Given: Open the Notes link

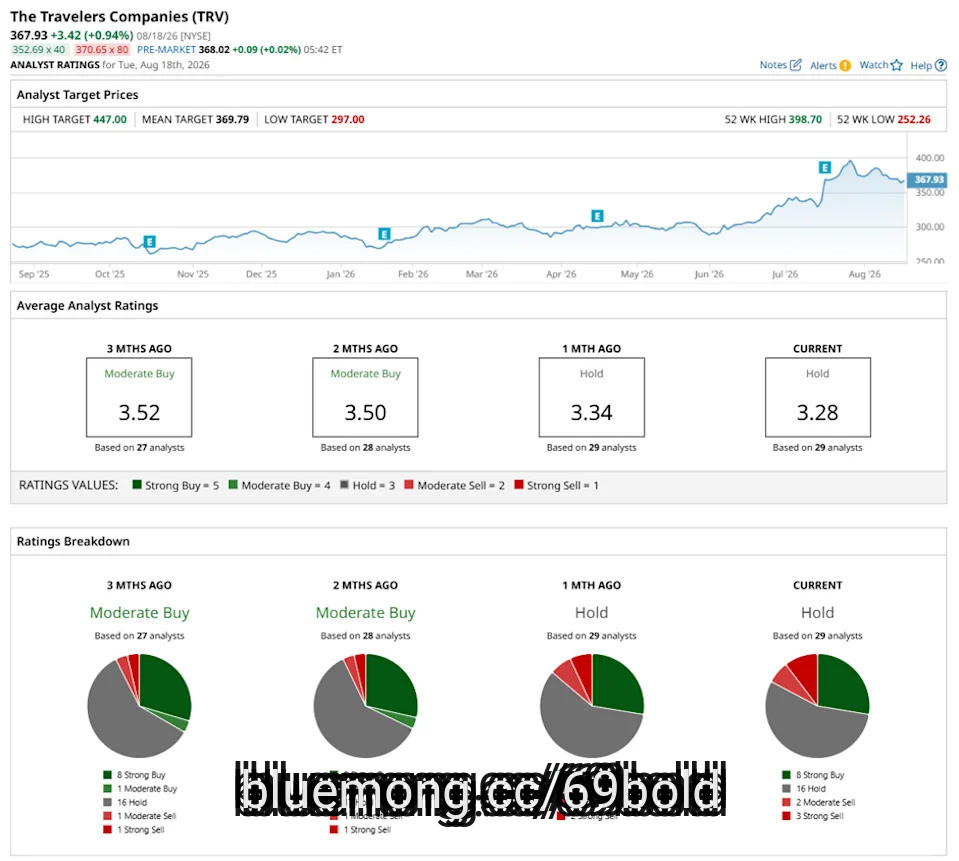Looking at the screenshot, I should (773, 65).
